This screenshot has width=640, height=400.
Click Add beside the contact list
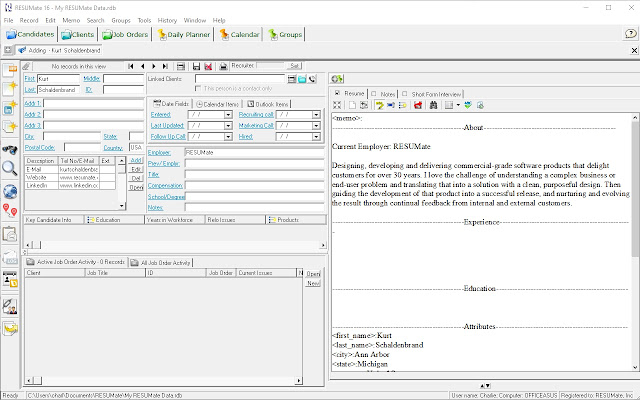pos(136,160)
